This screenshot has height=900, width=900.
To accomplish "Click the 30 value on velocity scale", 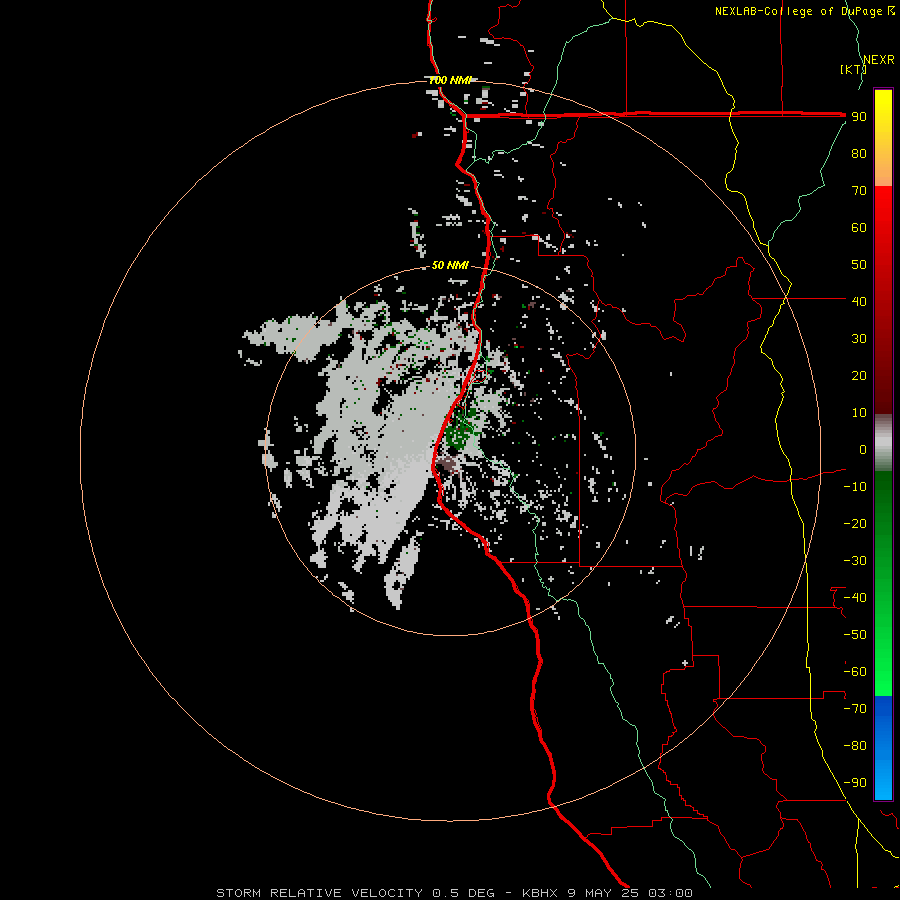I will [x=859, y=339].
